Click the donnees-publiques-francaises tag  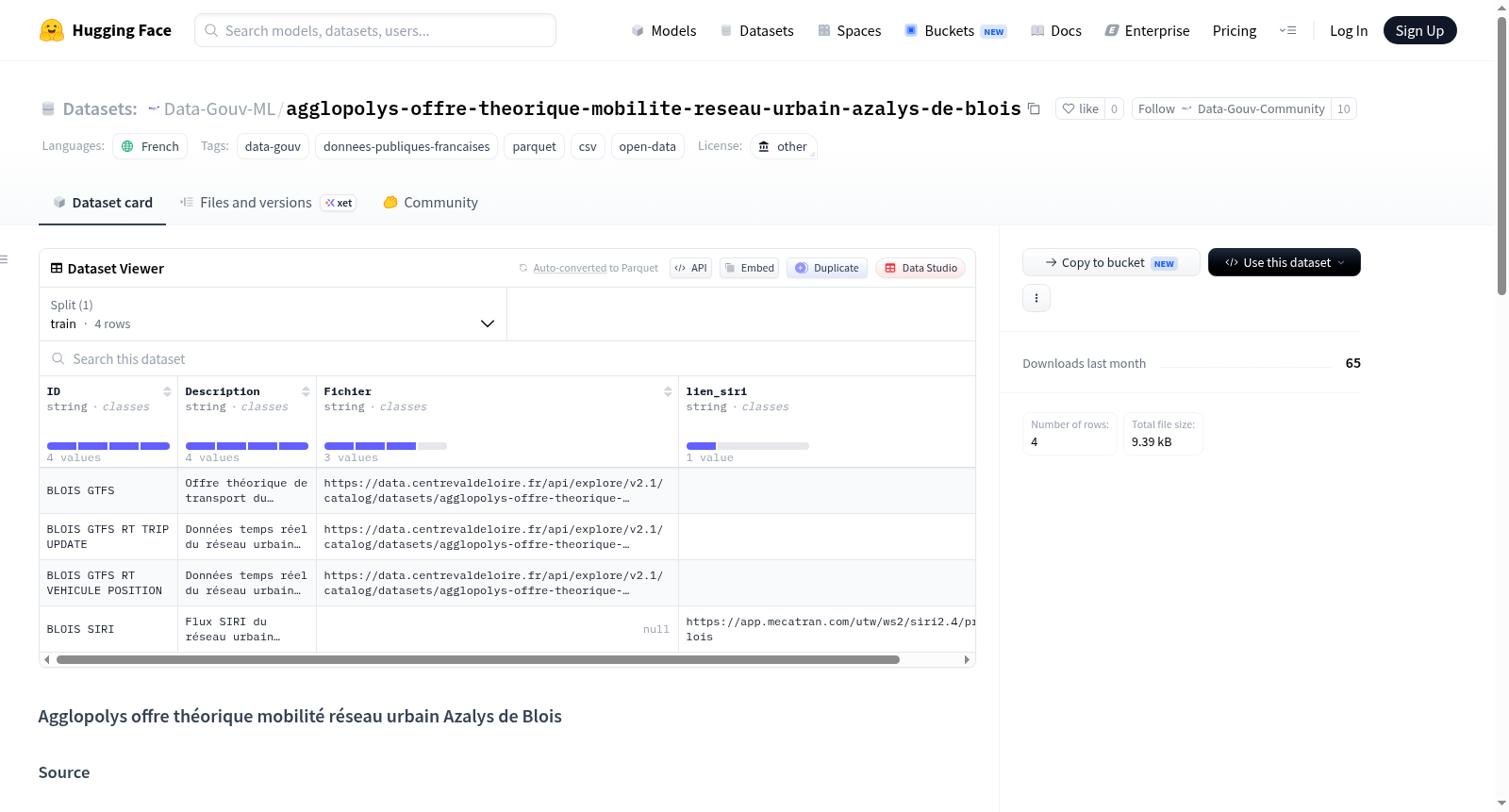406,146
